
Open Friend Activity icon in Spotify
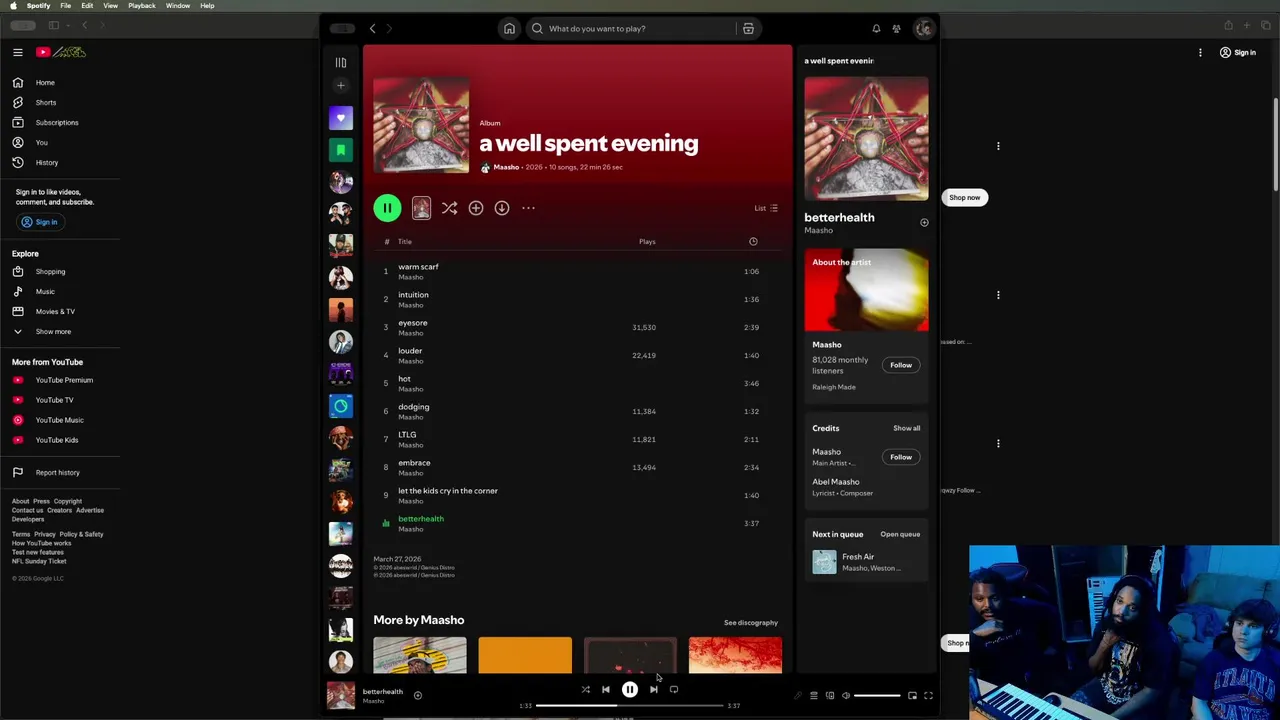click(x=897, y=28)
